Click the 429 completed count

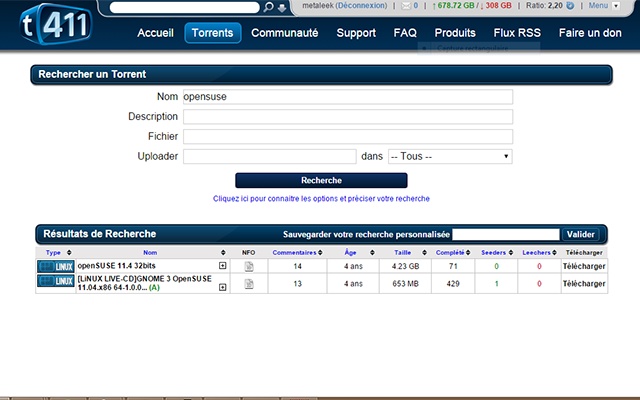click(453, 284)
